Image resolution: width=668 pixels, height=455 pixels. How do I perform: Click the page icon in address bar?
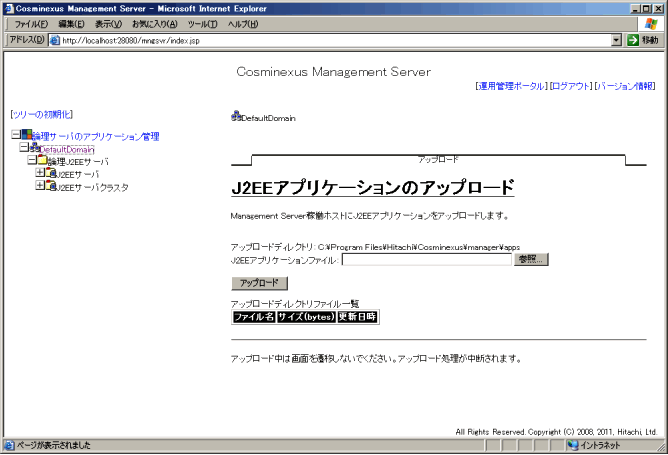(x=55, y=40)
